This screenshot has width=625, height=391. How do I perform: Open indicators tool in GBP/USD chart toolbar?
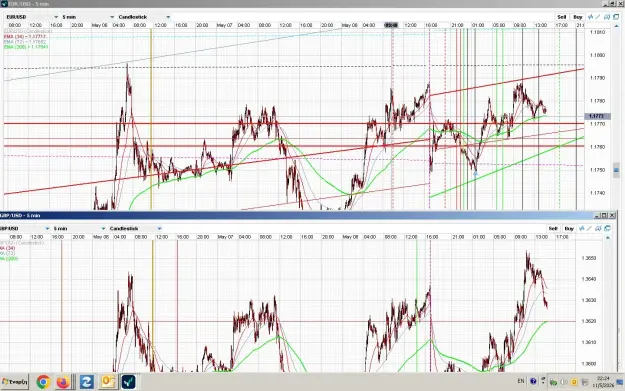pyautogui.click(x=582, y=228)
